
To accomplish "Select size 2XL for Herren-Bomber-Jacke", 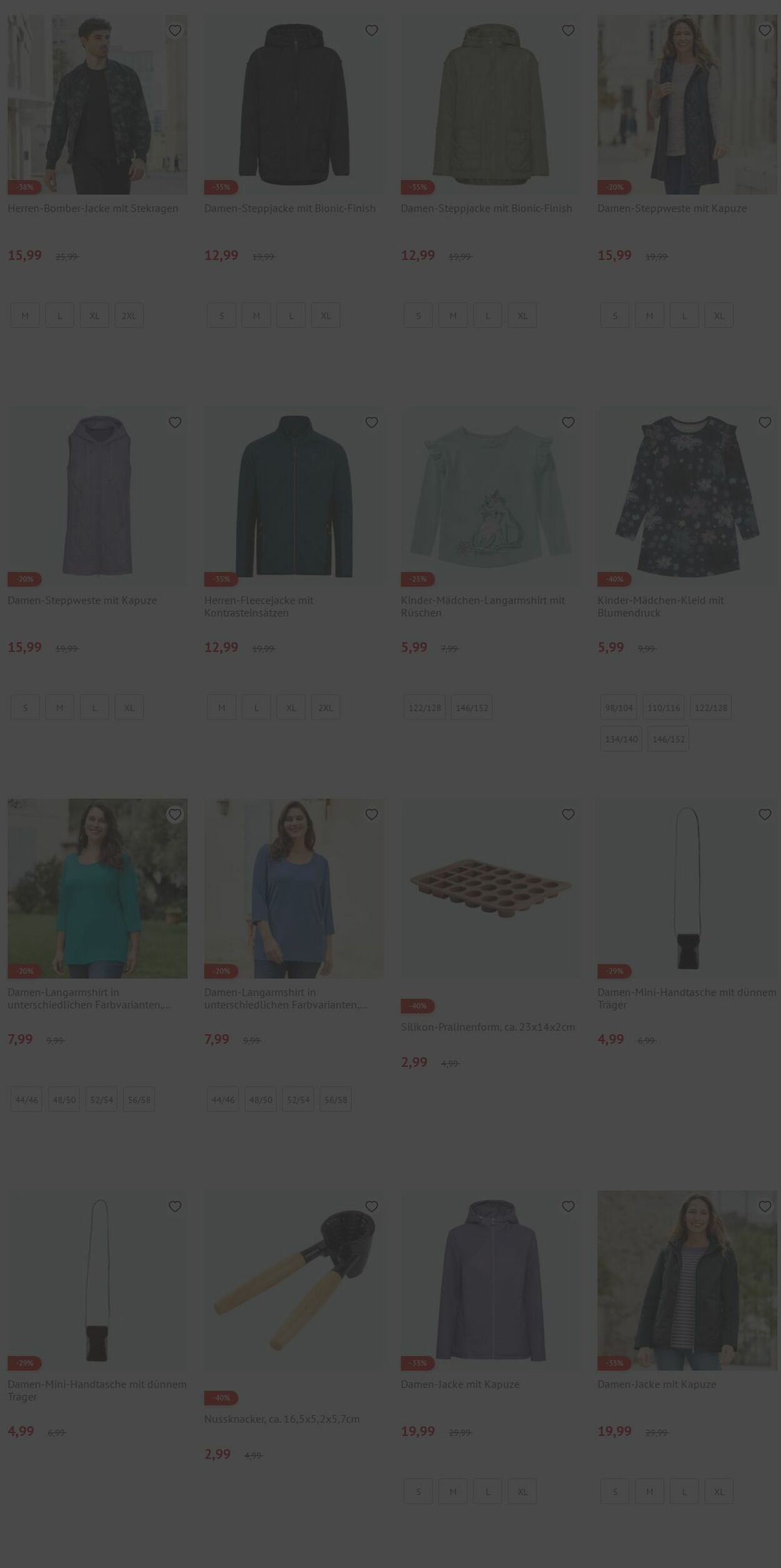I will 129,316.
